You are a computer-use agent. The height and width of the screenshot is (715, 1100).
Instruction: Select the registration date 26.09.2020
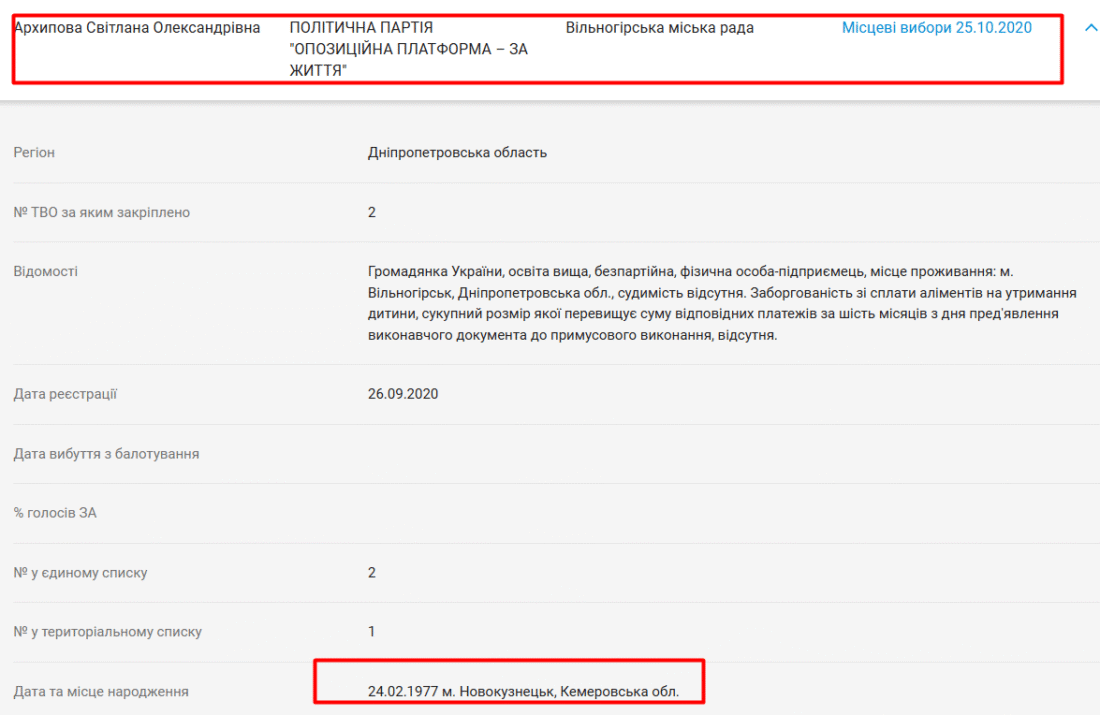403,394
